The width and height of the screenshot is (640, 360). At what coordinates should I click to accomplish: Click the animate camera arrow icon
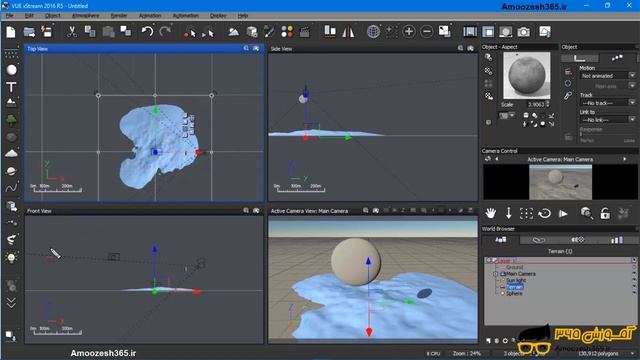click(563, 213)
